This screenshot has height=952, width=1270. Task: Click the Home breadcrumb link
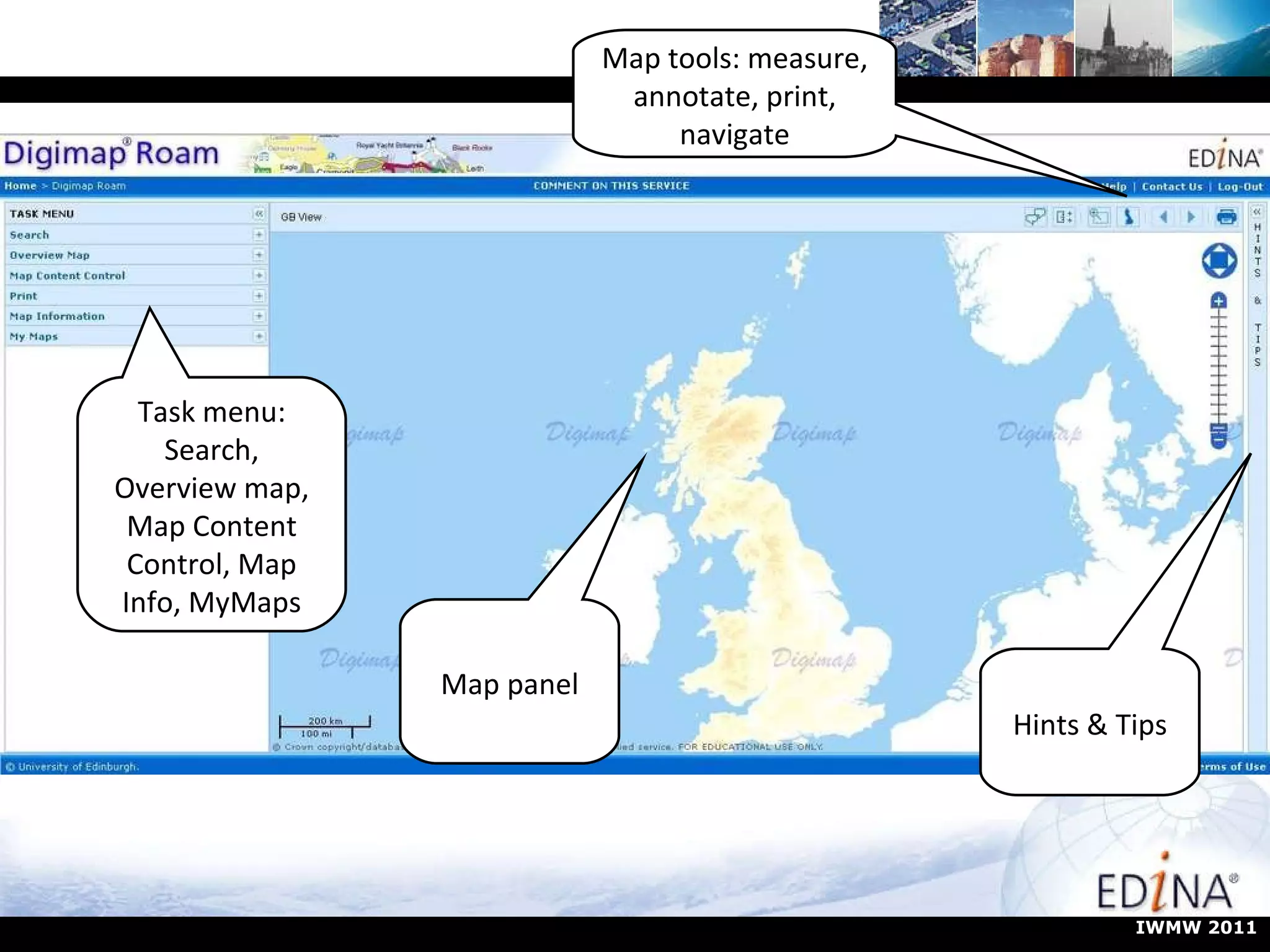(x=20, y=186)
